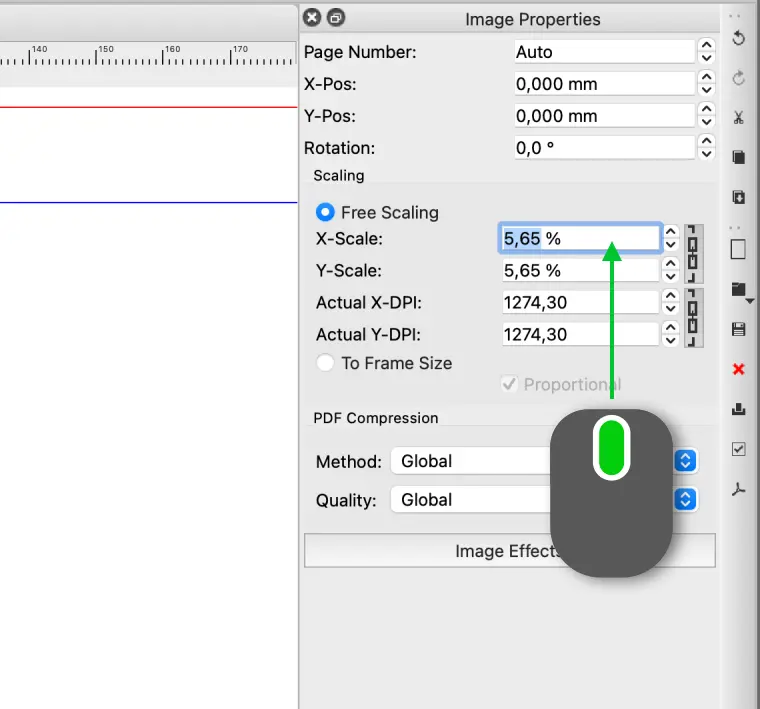
Task: Open the PDF compression Method dropdown
Action: [684, 461]
